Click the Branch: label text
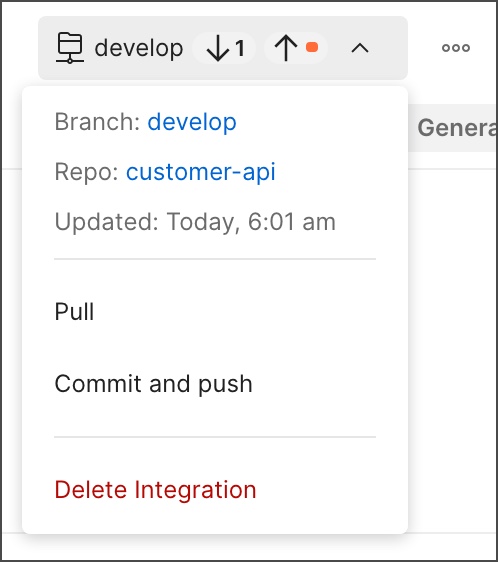This screenshot has height=562, width=498. pyautogui.click(x=97, y=122)
